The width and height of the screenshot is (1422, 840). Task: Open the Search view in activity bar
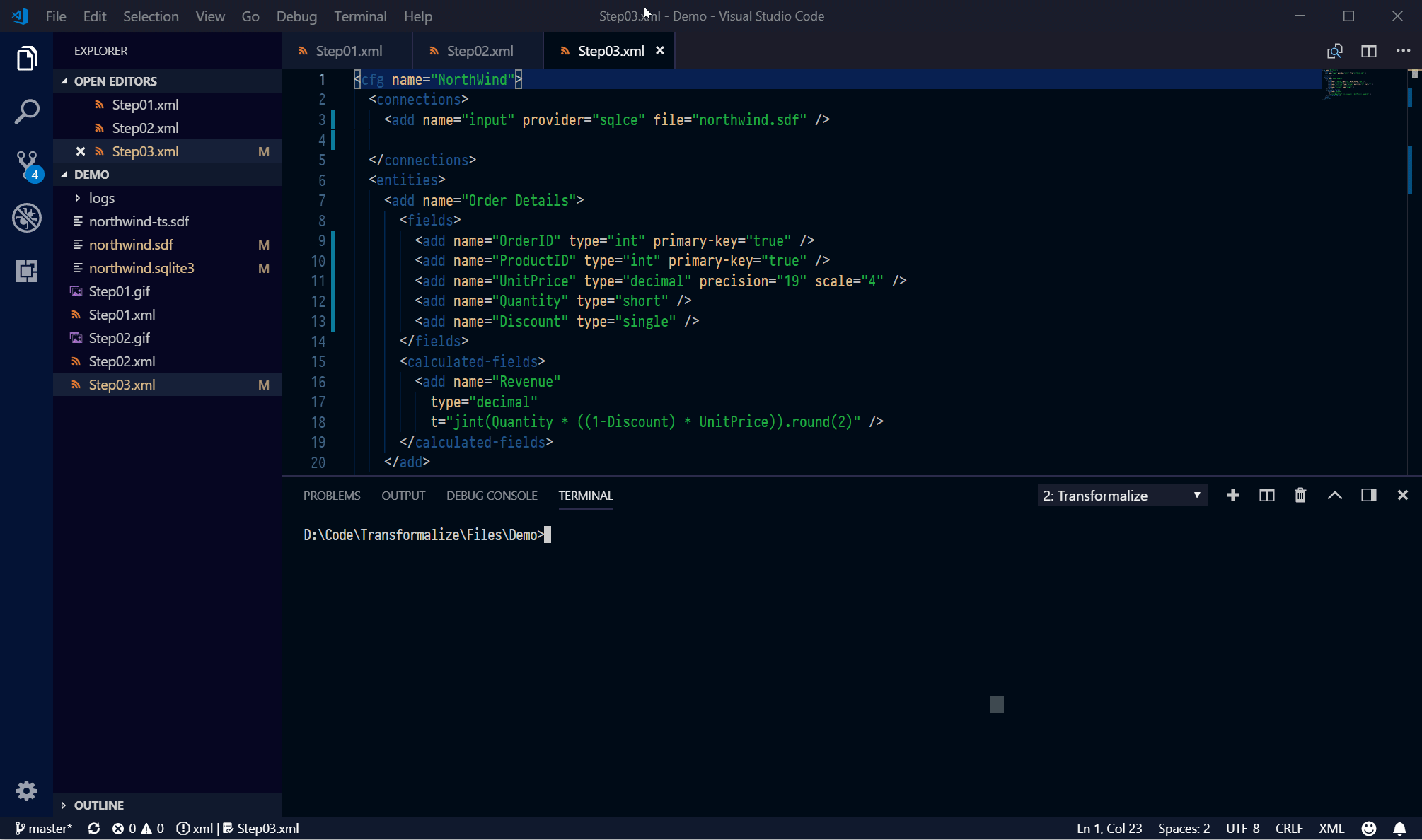[x=26, y=111]
